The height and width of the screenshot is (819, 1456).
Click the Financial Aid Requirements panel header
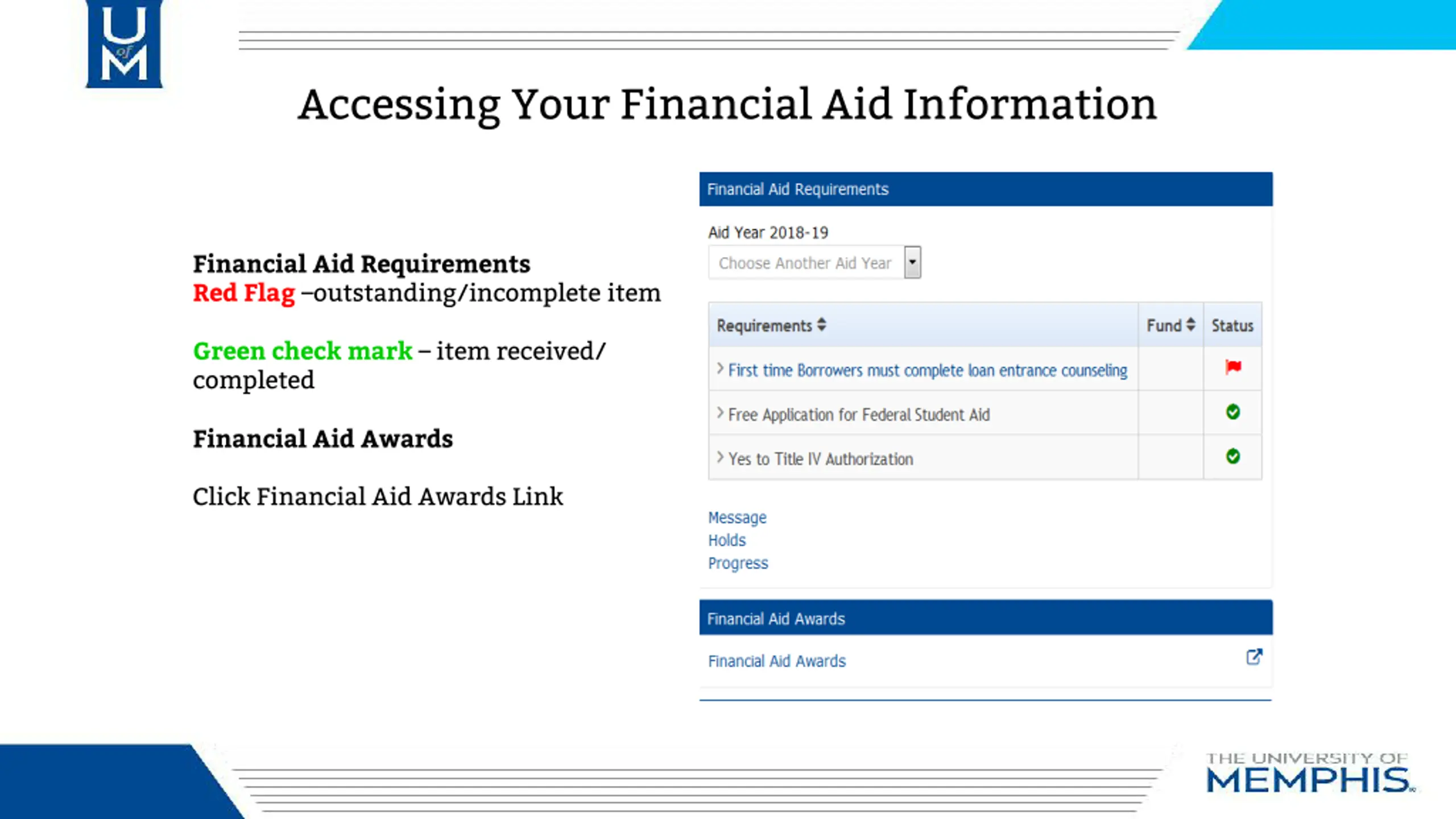click(x=986, y=189)
